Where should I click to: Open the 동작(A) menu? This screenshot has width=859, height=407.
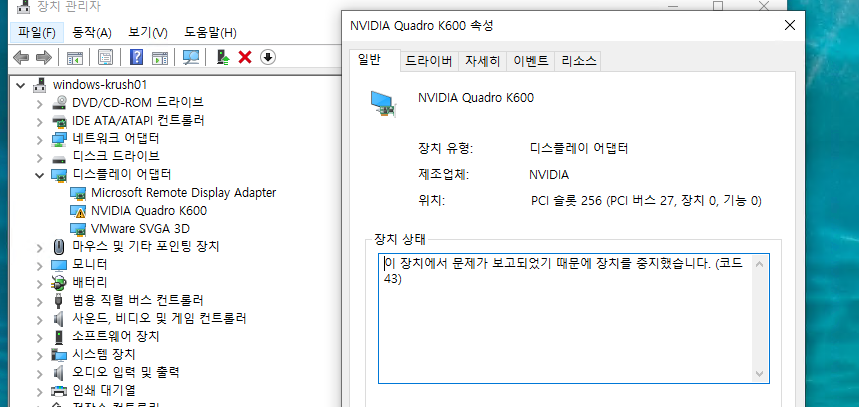(92, 33)
